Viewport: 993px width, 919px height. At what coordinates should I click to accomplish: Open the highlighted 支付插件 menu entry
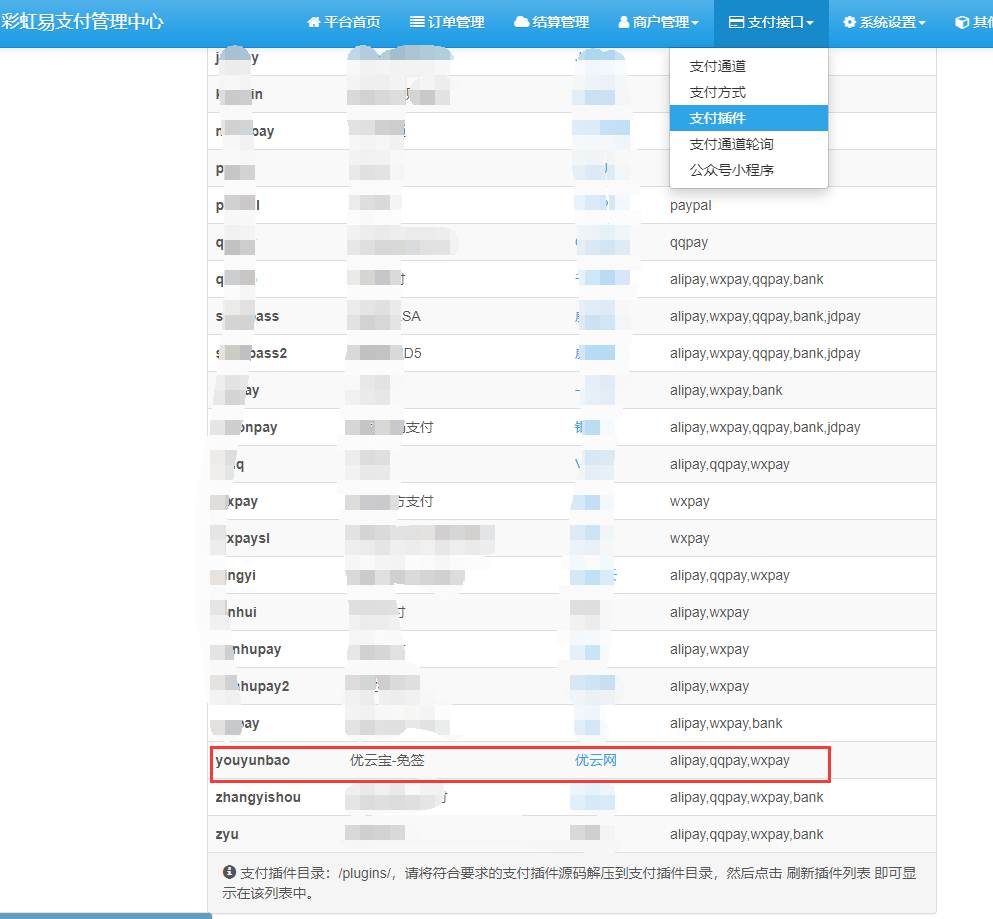[717, 118]
